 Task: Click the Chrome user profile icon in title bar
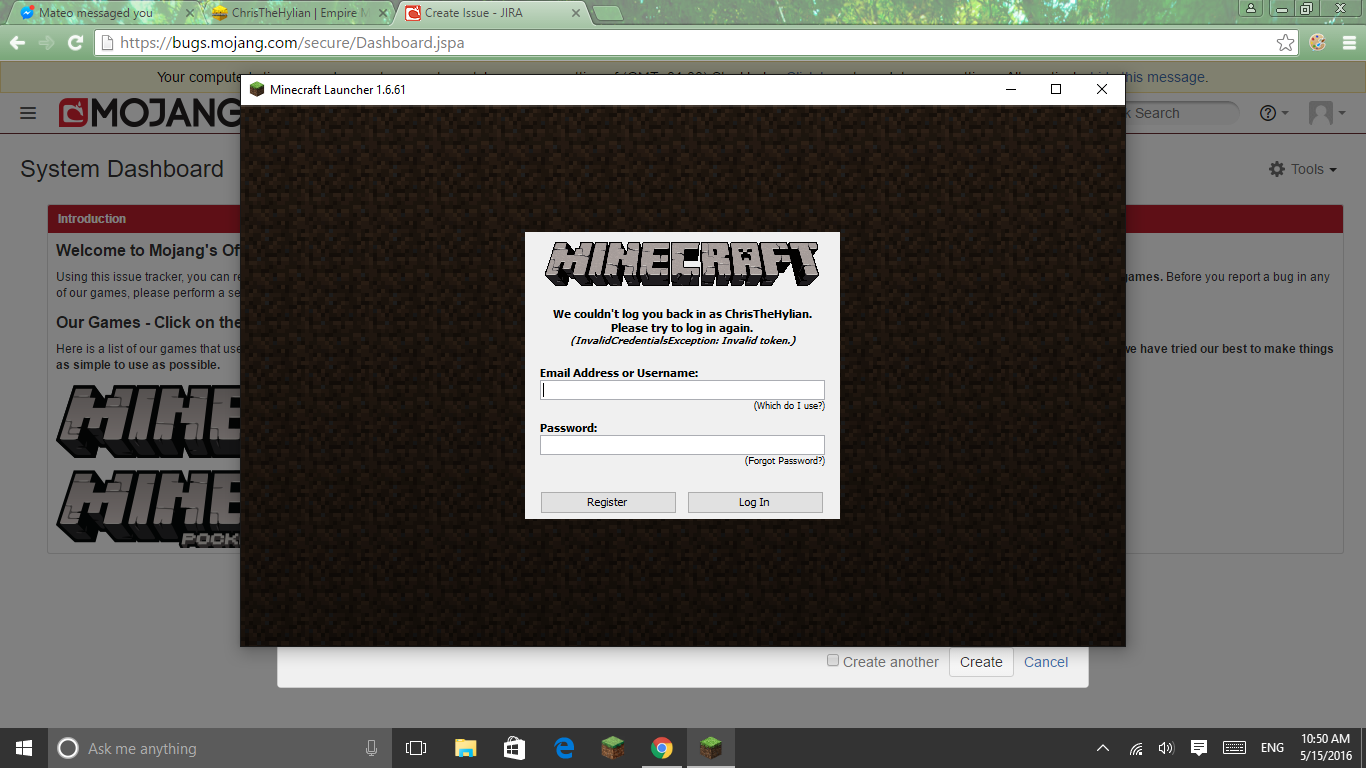[1251, 8]
